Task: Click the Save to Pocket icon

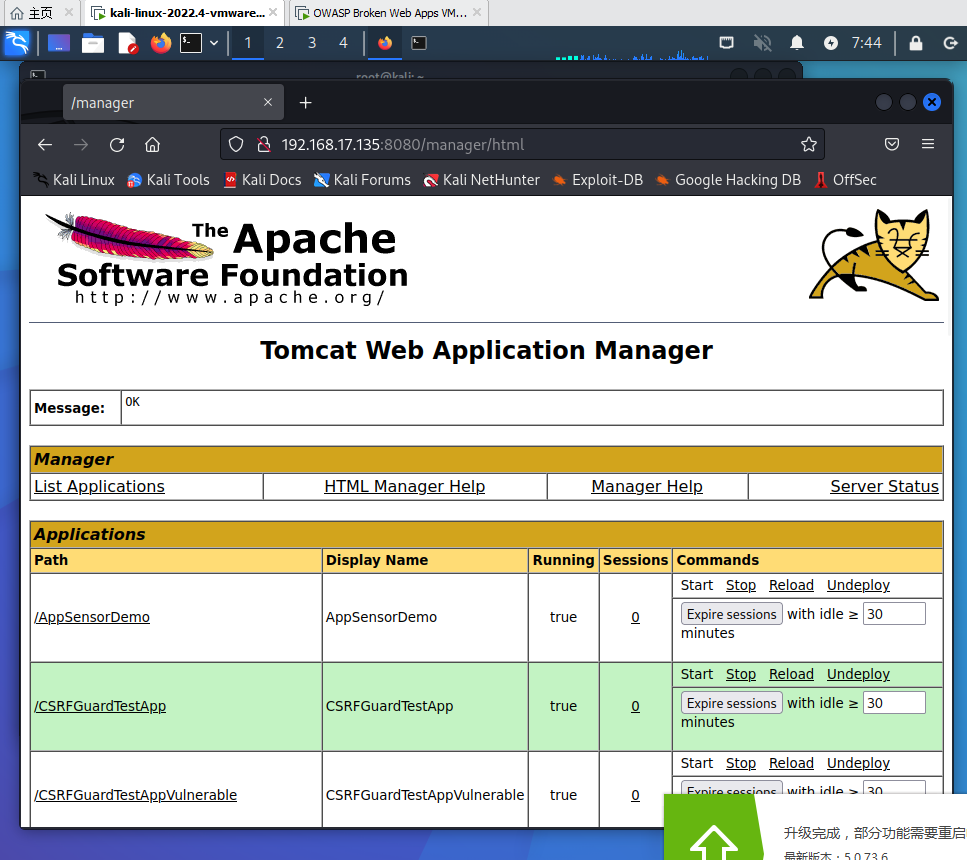Action: 892,145
